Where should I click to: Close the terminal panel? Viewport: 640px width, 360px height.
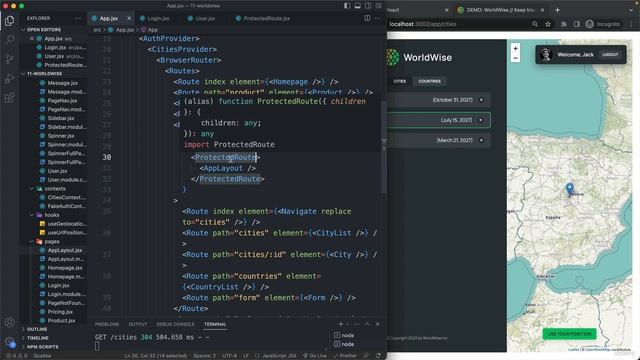378,324
